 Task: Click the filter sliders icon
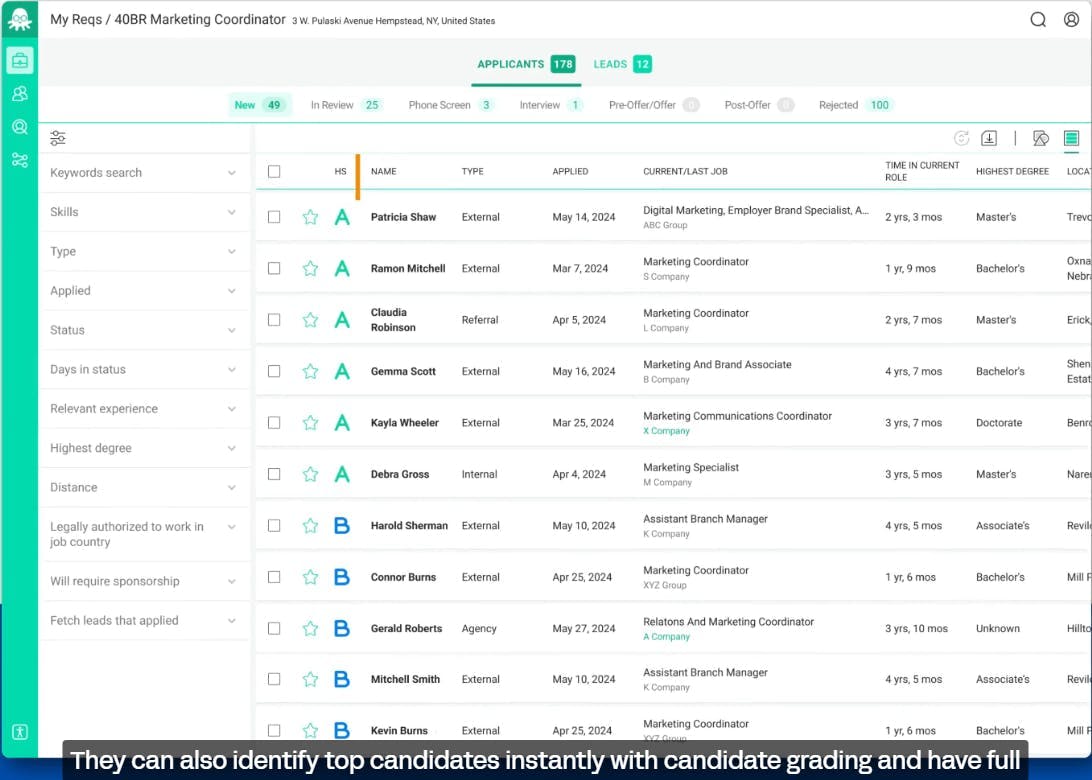coord(58,139)
